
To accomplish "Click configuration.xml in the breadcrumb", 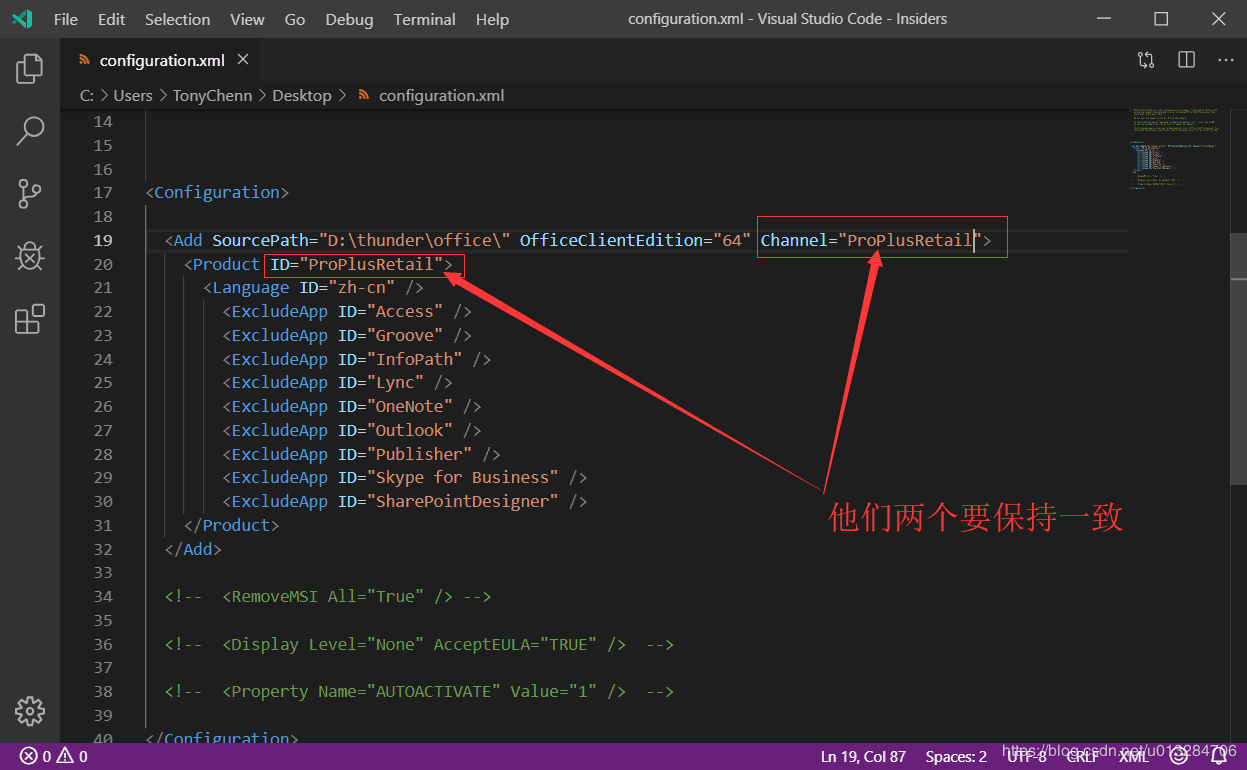I will pyautogui.click(x=441, y=95).
